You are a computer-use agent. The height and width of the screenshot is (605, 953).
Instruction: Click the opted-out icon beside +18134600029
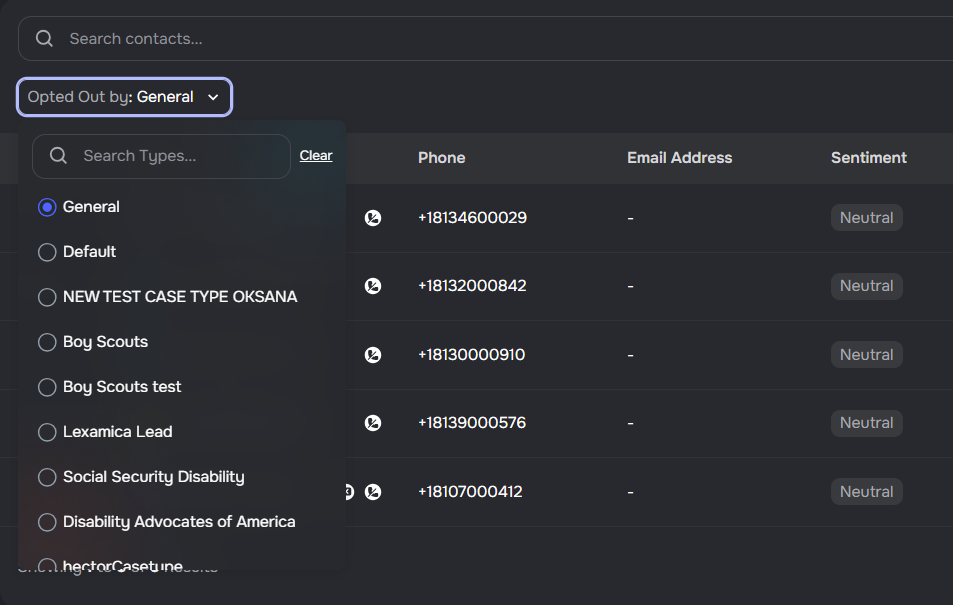click(x=373, y=218)
